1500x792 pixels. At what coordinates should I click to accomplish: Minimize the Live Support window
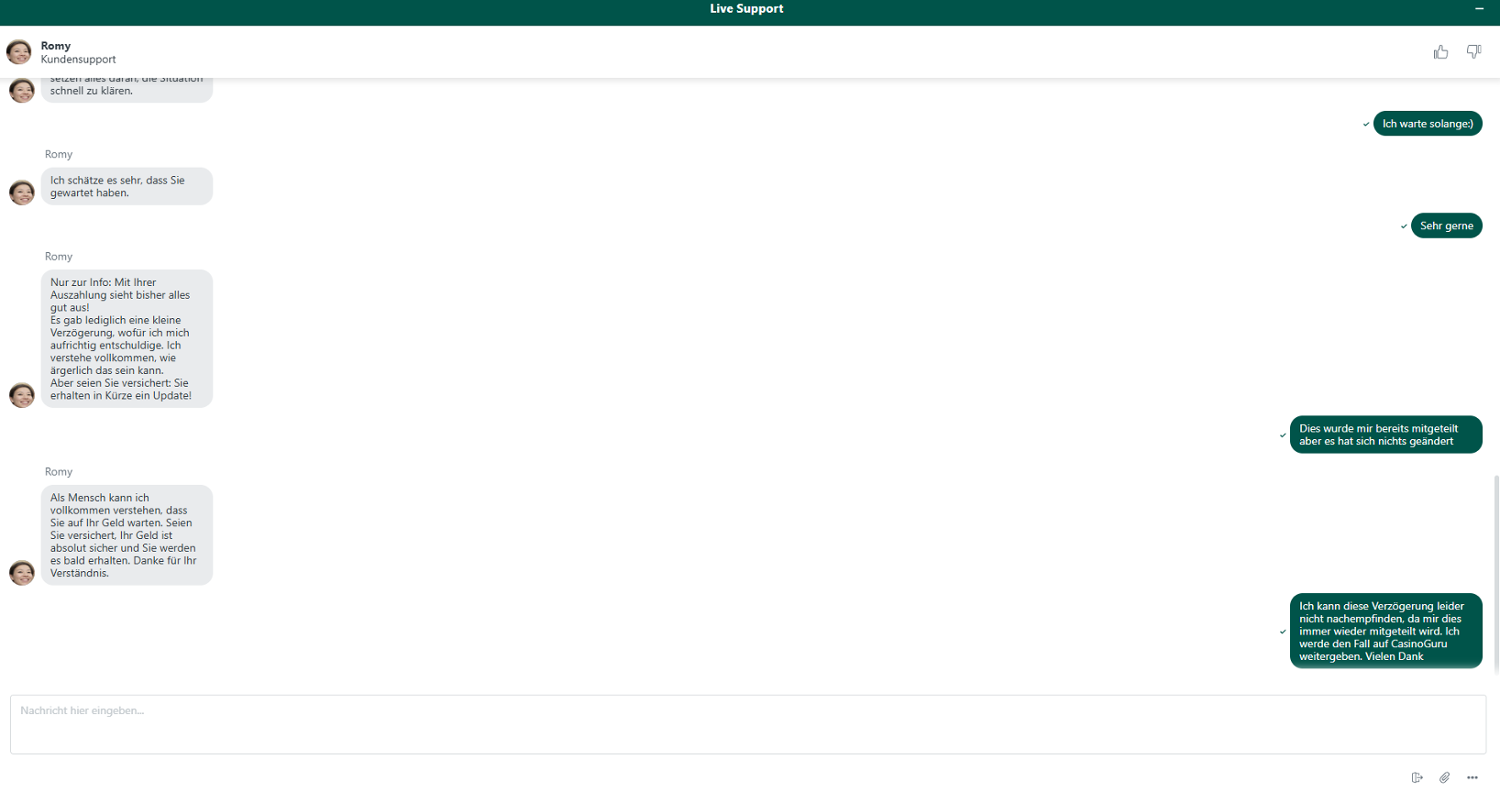(x=1479, y=9)
